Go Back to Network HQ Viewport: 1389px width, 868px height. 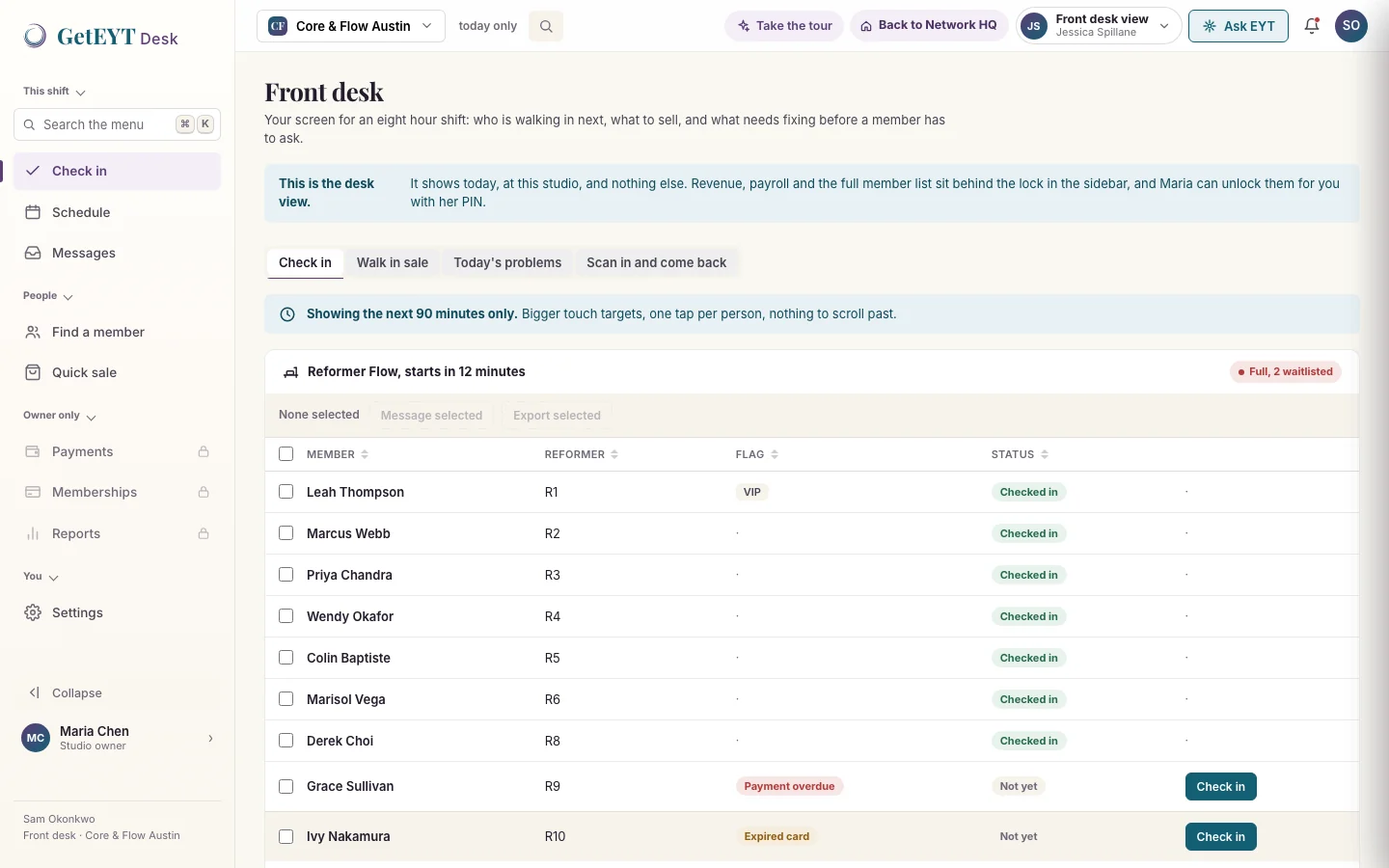click(929, 26)
